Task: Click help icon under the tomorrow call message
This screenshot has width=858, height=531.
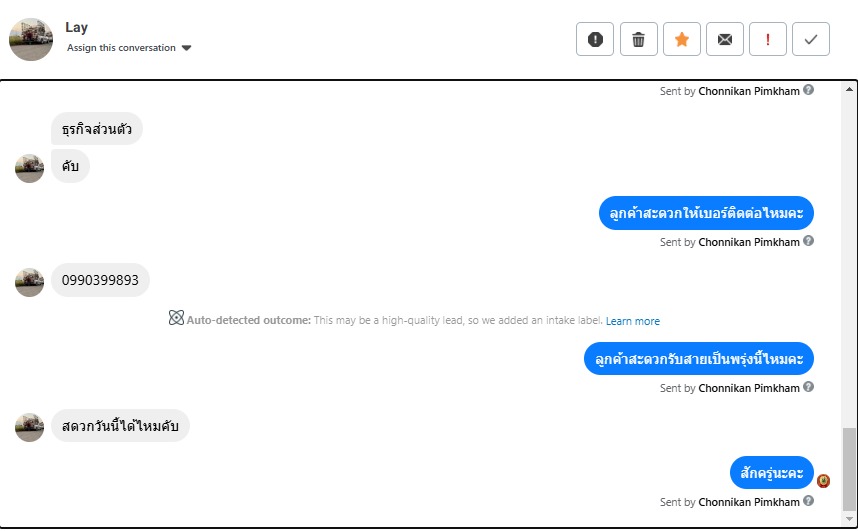Action: click(809, 387)
